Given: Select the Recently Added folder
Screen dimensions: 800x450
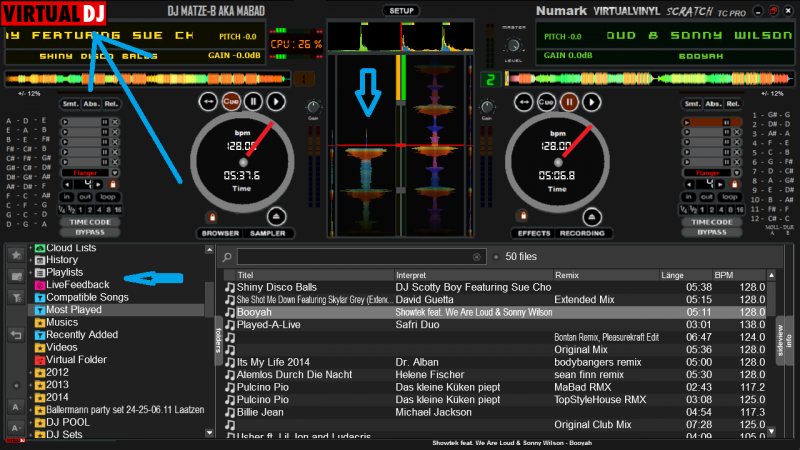Looking at the screenshot, I should pos(82,335).
